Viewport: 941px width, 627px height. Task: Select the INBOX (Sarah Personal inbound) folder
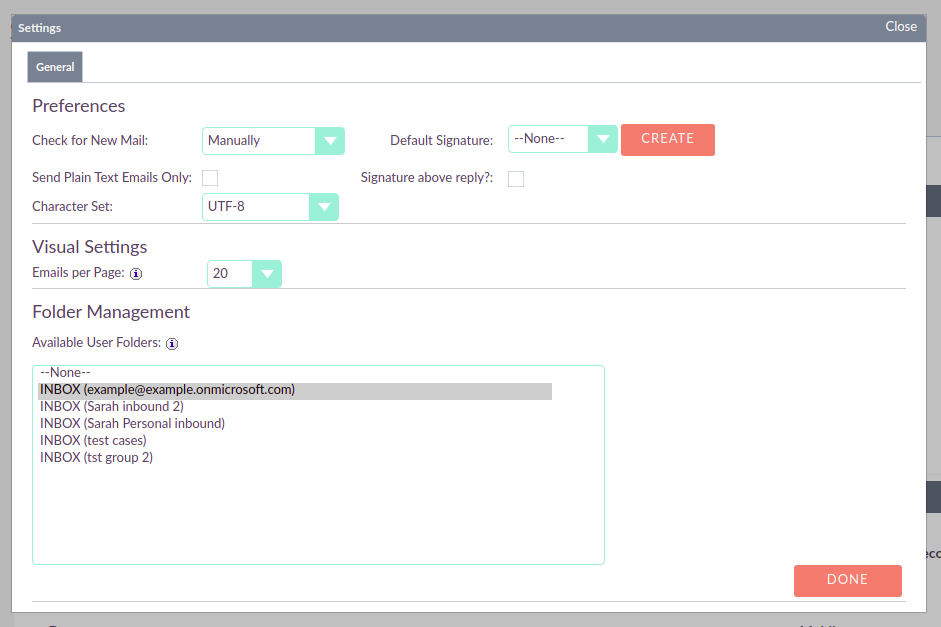coord(130,423)
